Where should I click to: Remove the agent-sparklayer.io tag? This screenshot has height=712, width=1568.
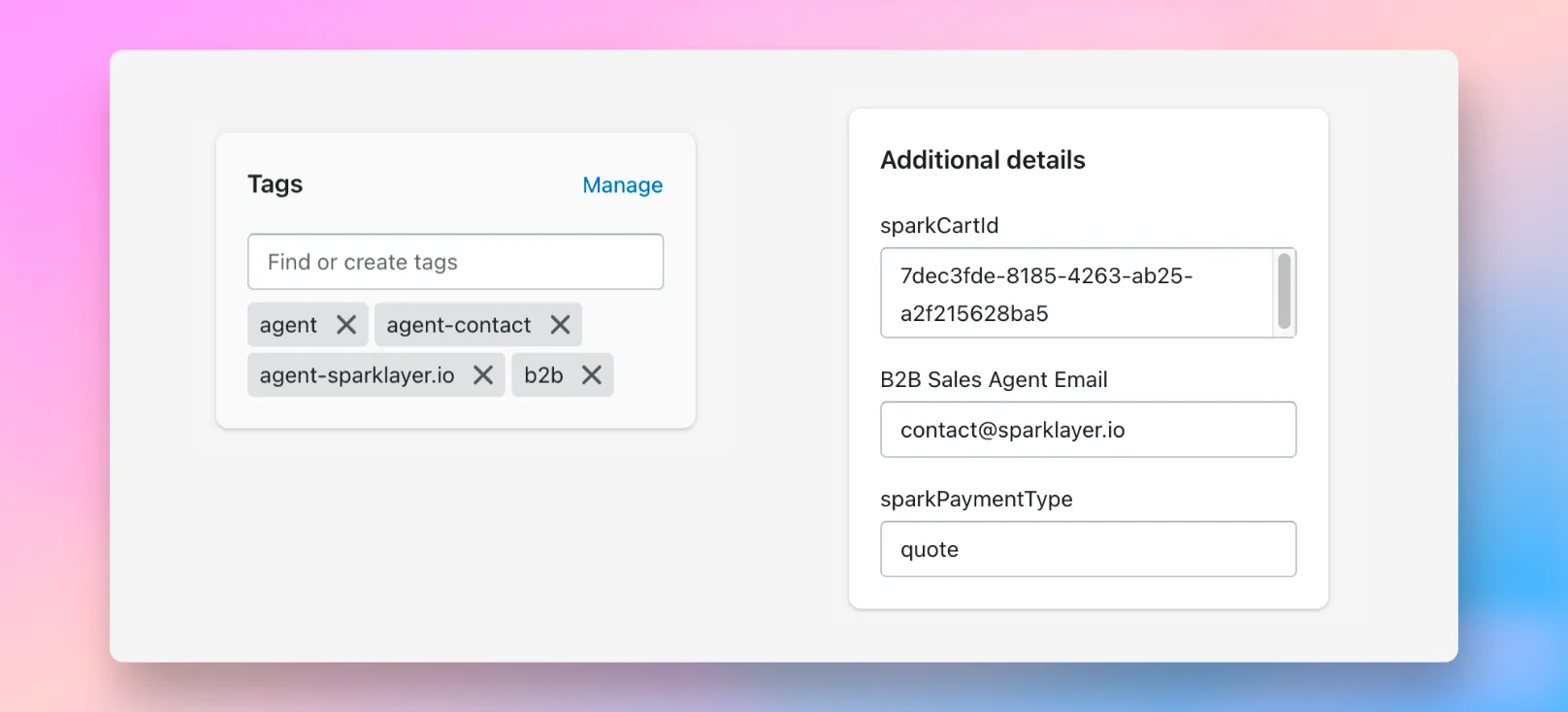tap(483, 374)
